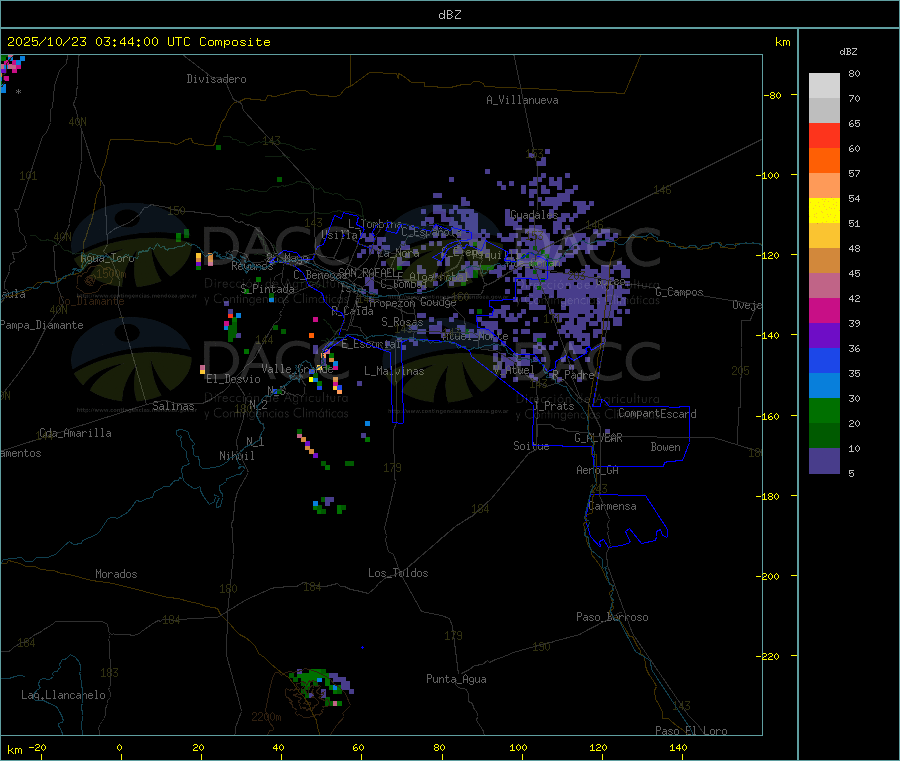Viewport: 900px width, 761px height.
Task: Pick the green 30 dBZ legend swatch
Action: [x=824, y=410]
